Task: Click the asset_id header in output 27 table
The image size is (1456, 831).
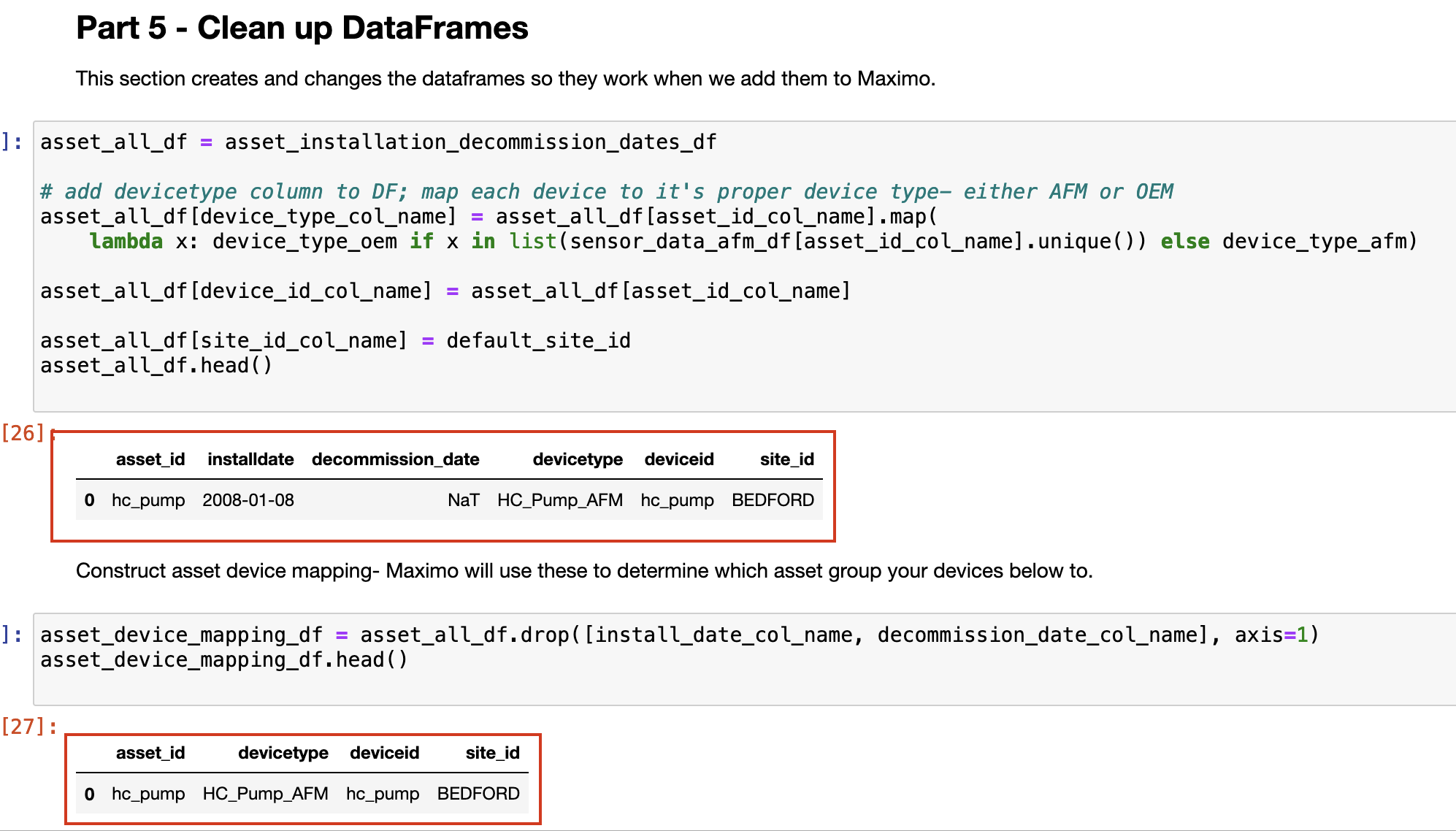Action: point(150,753)
